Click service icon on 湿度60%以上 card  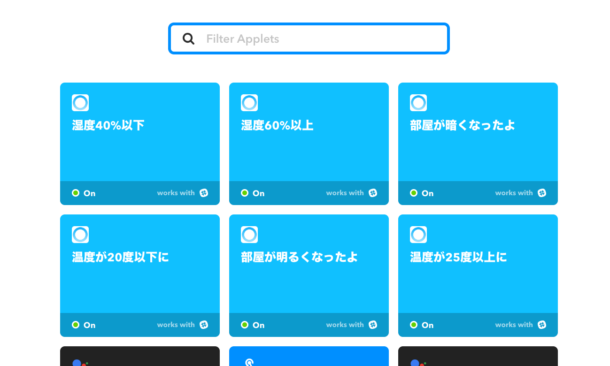249,103
